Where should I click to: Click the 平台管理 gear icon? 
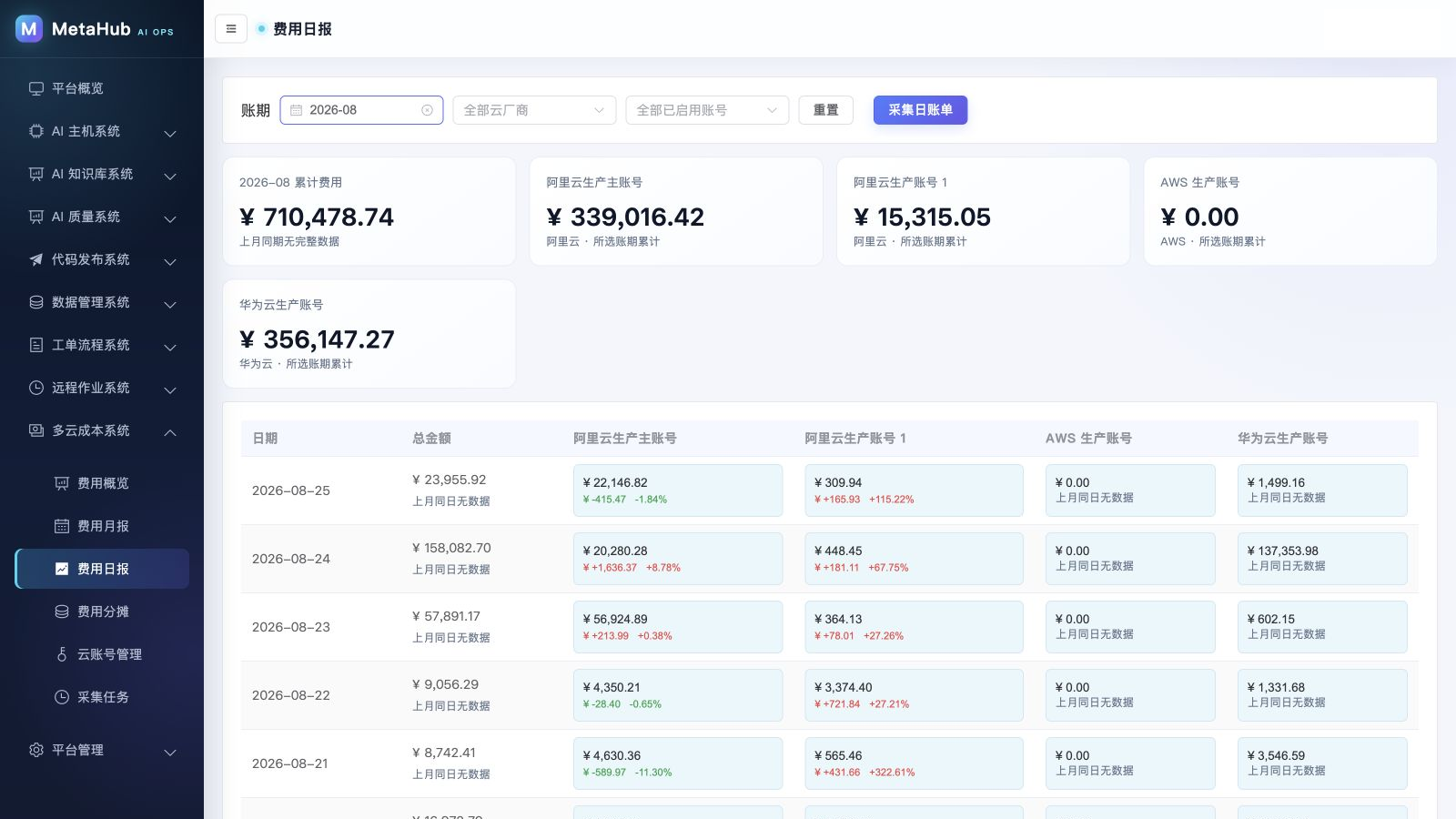tap(36, 750)
